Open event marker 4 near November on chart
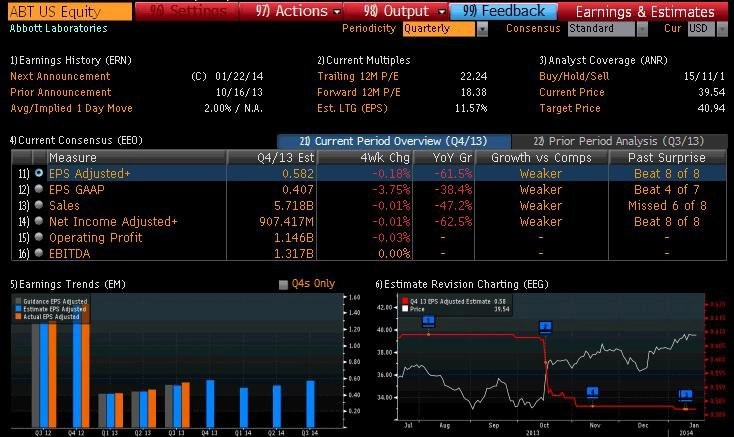Viewport: 734px width, 437px height. (593, 392)
